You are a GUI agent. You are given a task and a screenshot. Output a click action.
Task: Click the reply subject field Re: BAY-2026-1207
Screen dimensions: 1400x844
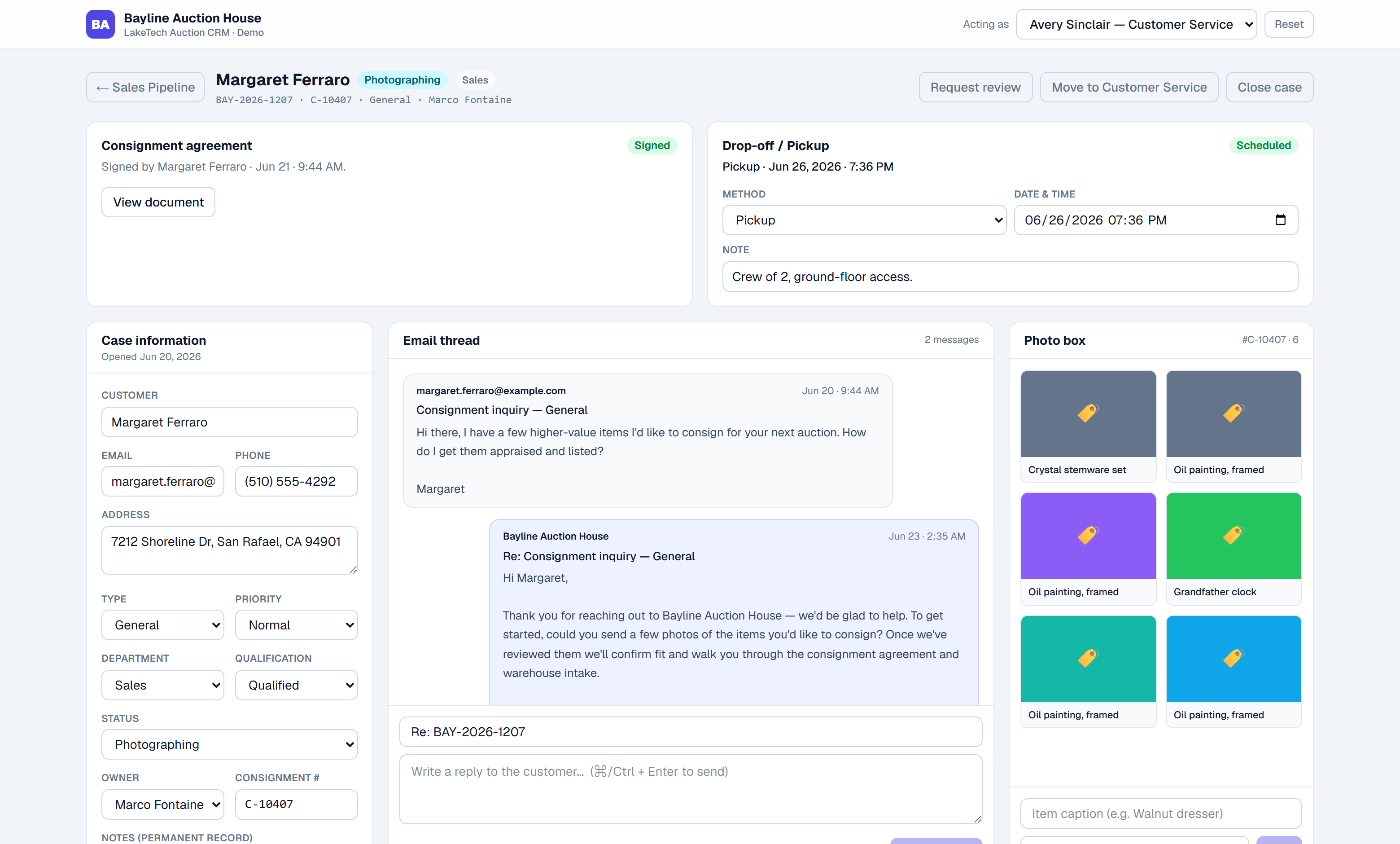(x=690, y=731)
